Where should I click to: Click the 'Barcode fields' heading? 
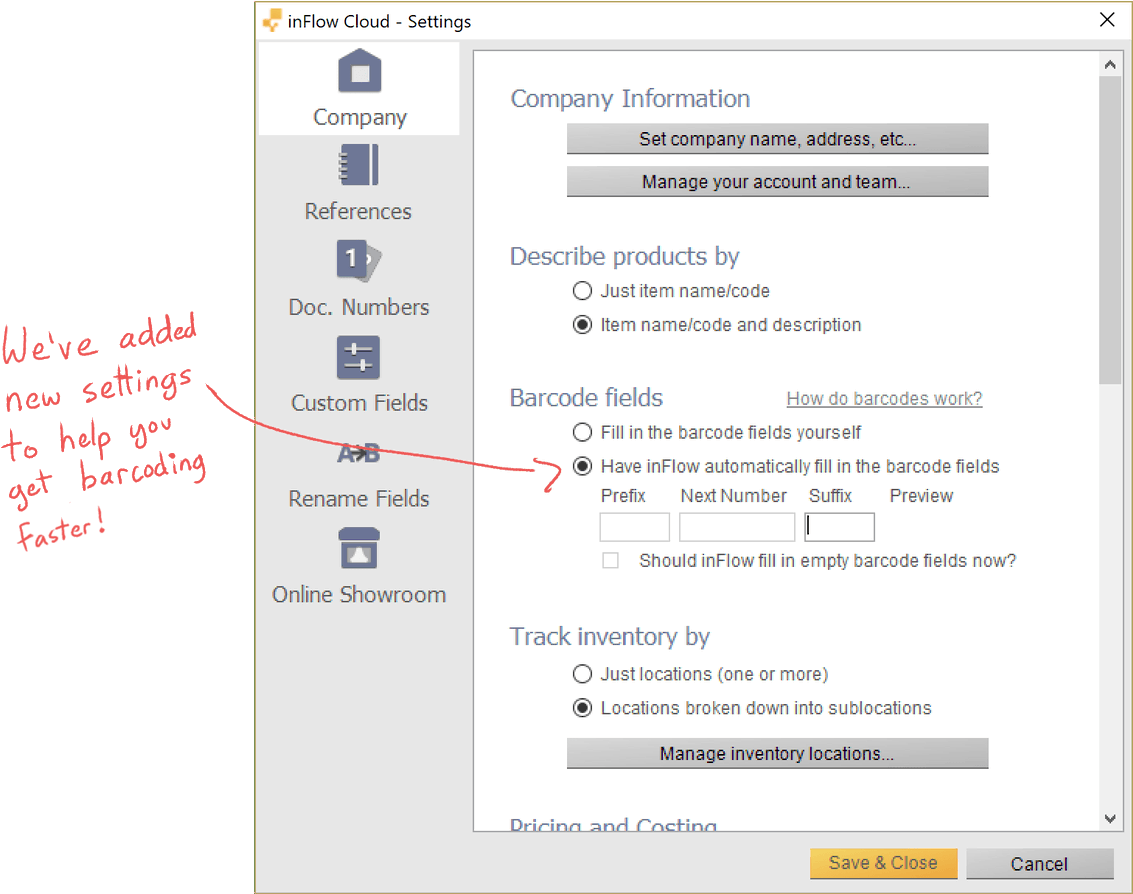click(586, 397)
